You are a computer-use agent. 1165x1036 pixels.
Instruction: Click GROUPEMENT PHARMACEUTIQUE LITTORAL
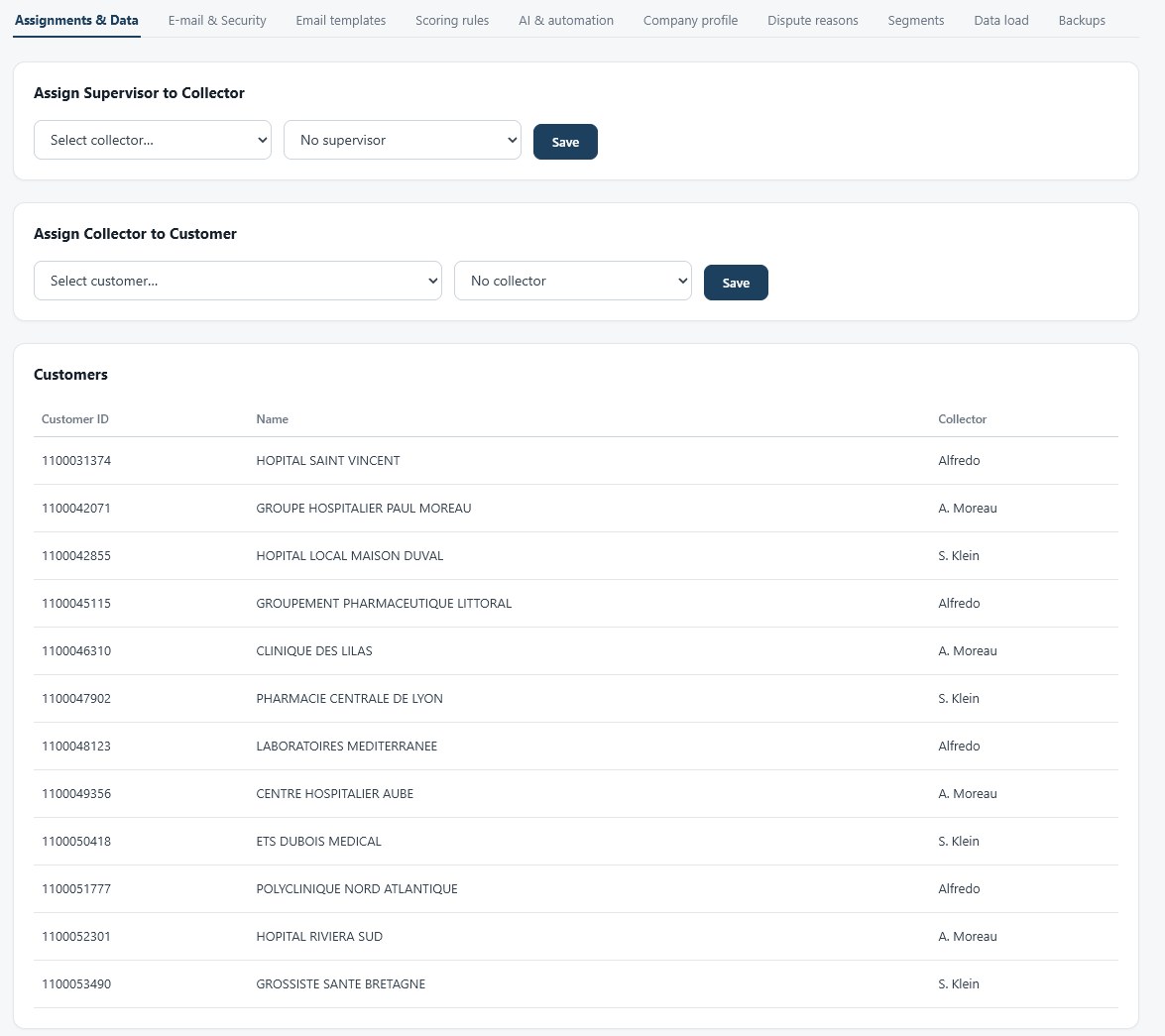click(x=384, y=603)
